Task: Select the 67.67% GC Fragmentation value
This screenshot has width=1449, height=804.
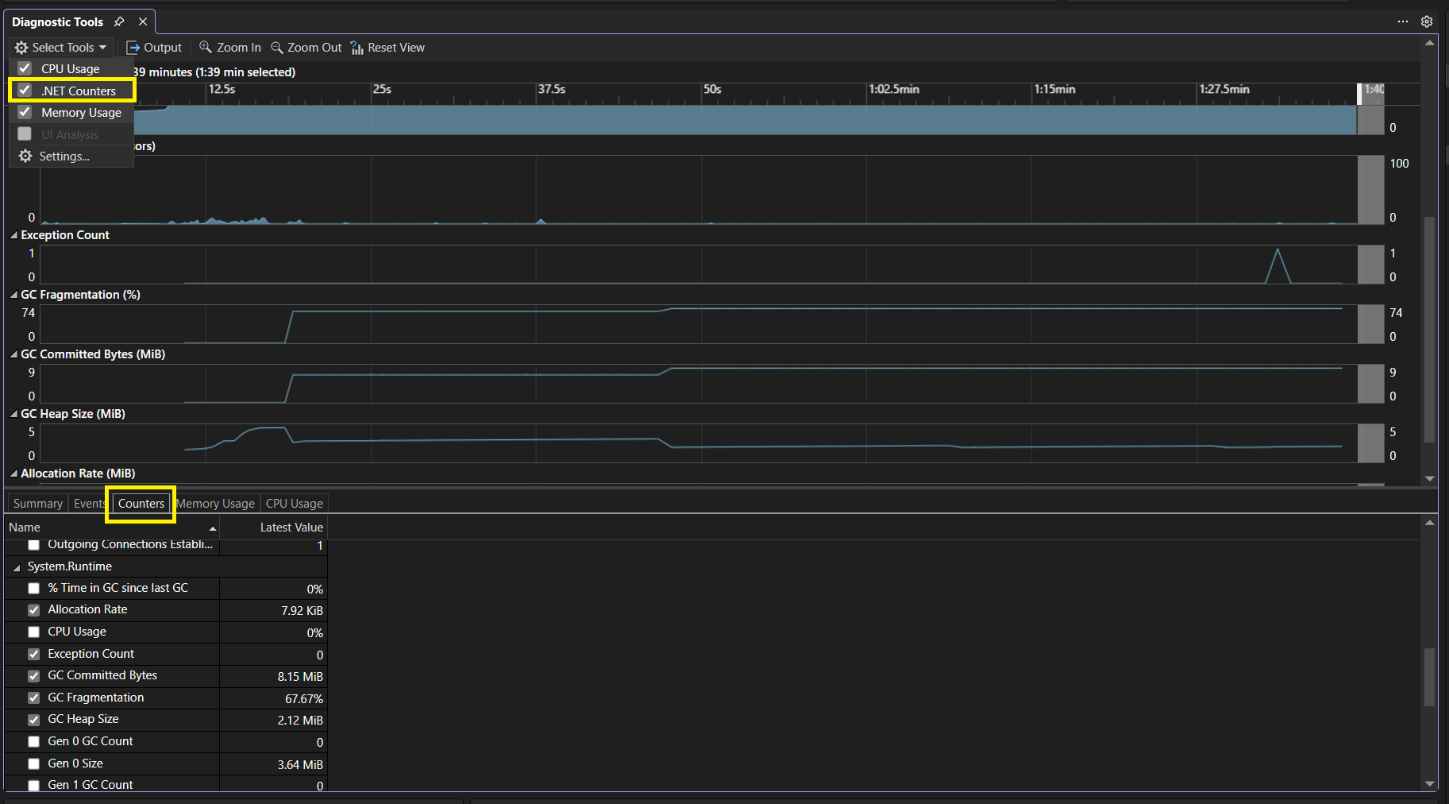Action: (x=304, y=698)
